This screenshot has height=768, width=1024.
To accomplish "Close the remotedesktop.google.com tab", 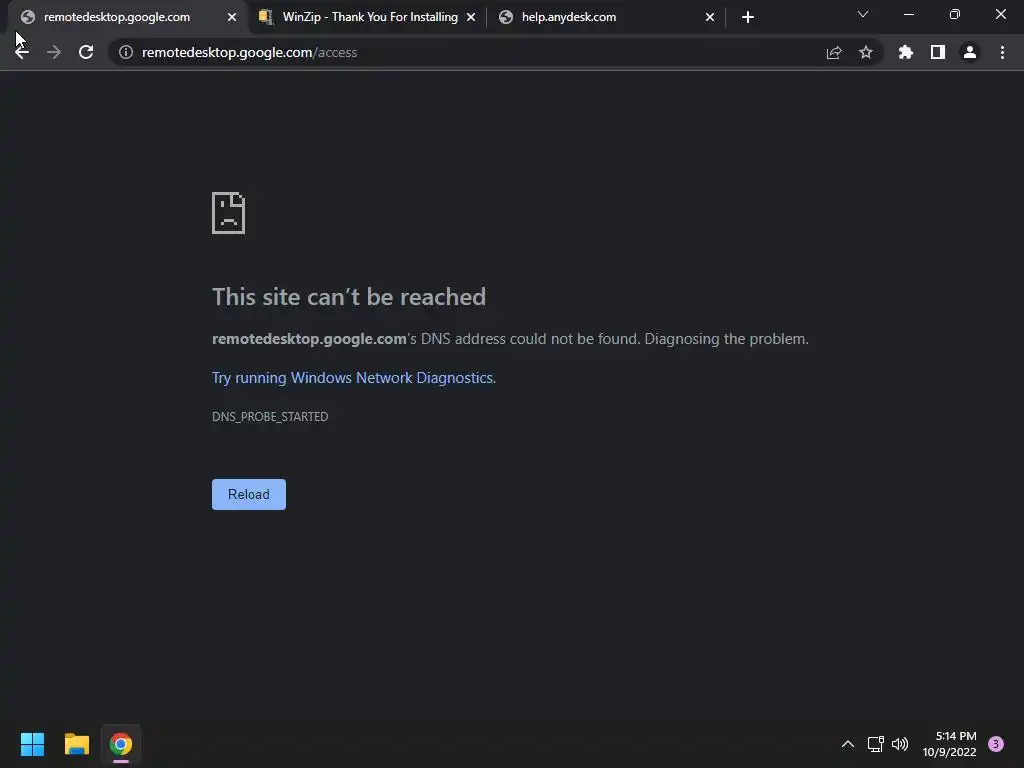I will pyautogui.click(x=232, y=17).
